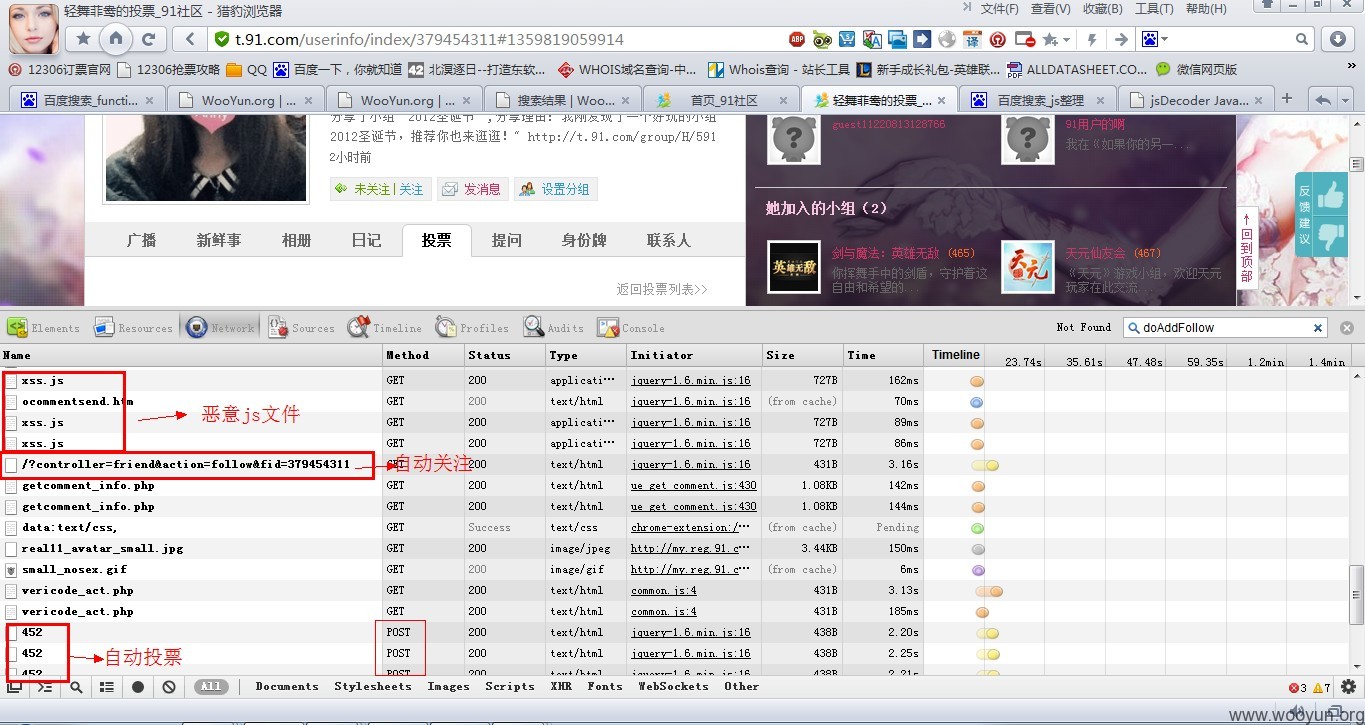
Task: Open the Baidu paw search engine dropdown
Action: (x=1155, y=40)
